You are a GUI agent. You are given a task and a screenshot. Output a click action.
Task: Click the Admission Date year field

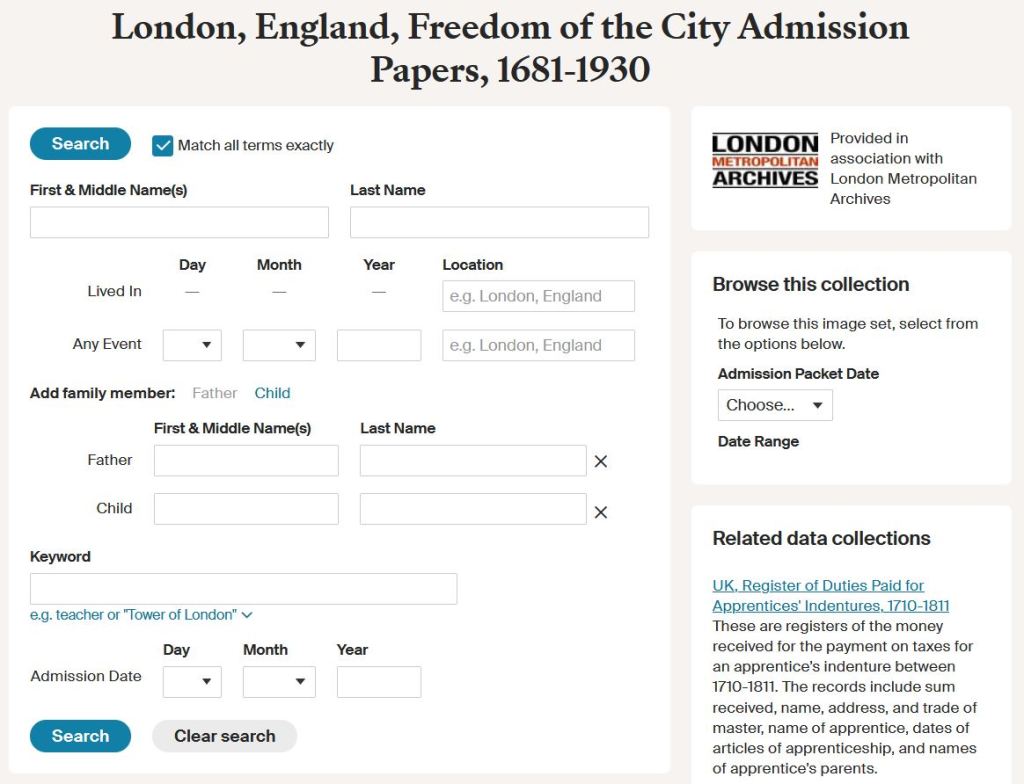tap(378, 682)
